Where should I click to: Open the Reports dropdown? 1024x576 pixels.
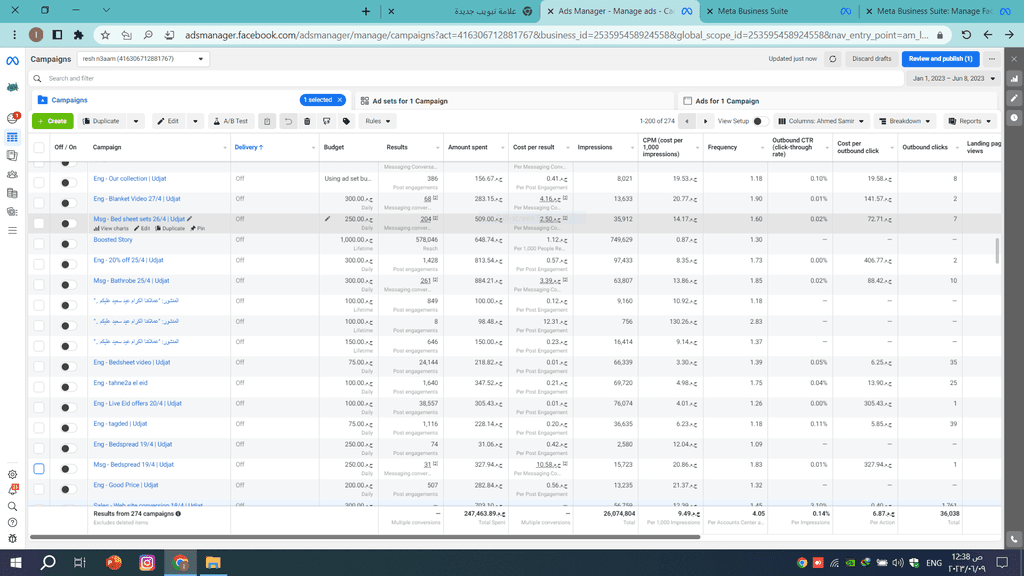(970, 121)
